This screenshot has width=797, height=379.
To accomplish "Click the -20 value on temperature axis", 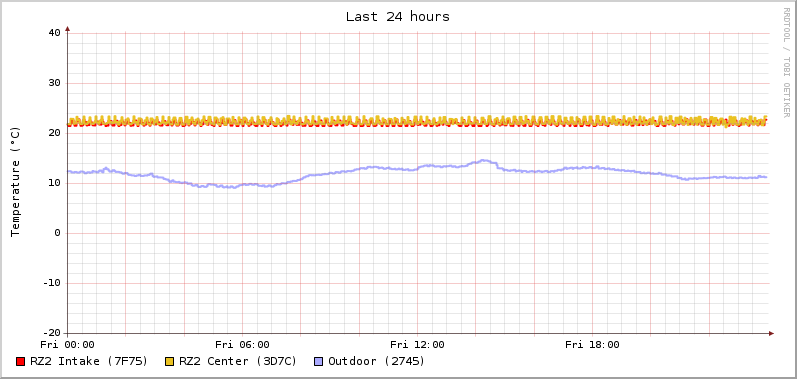I will pos(52,333).
